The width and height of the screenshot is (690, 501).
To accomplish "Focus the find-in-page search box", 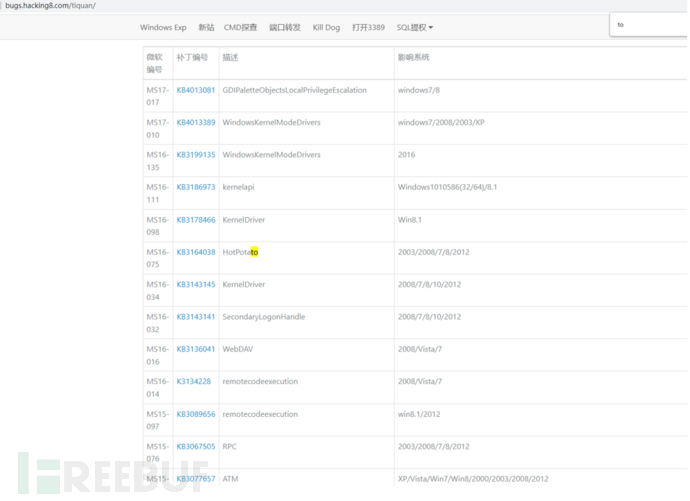I will point(650,25).
